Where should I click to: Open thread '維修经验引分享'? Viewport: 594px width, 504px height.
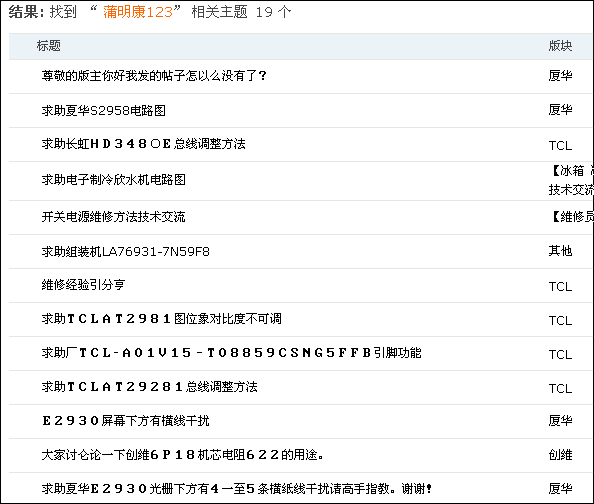click(83, 285)
